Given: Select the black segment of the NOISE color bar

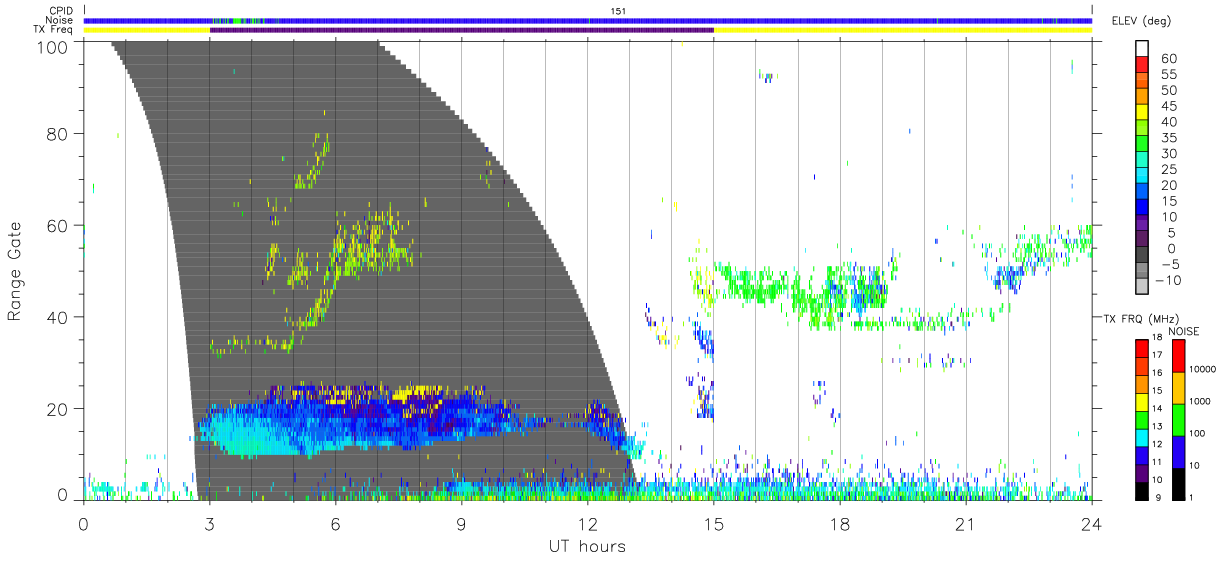Looking at the screenshot, I should tap(1177, 482).
